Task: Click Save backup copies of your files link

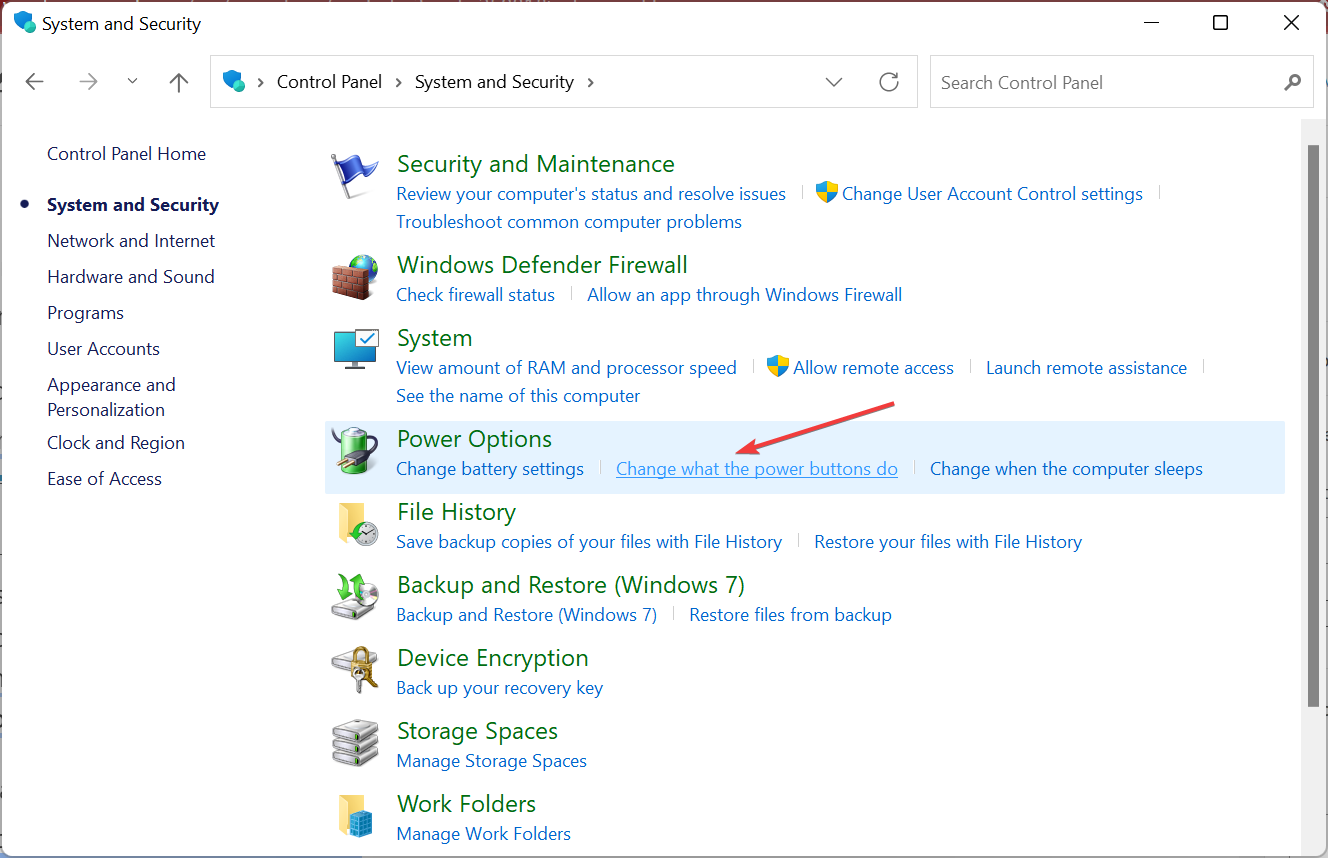Action: click(589, 542)
